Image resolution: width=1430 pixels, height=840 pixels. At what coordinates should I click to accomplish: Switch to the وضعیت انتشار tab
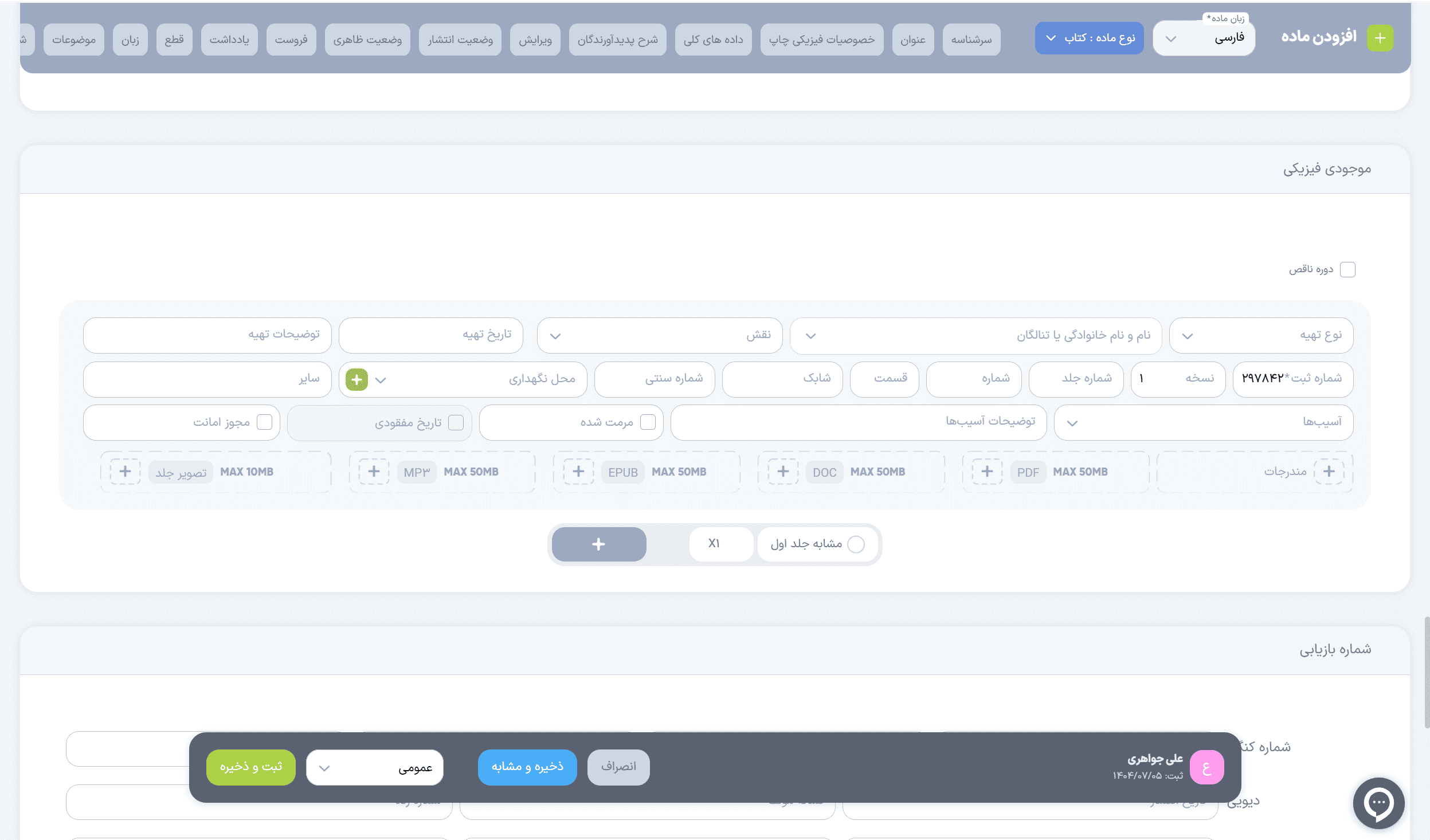click(460, 40)
